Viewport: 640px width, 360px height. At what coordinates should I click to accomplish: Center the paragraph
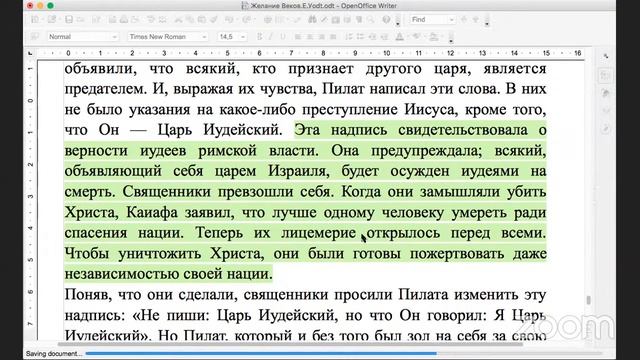pos(310,37)
